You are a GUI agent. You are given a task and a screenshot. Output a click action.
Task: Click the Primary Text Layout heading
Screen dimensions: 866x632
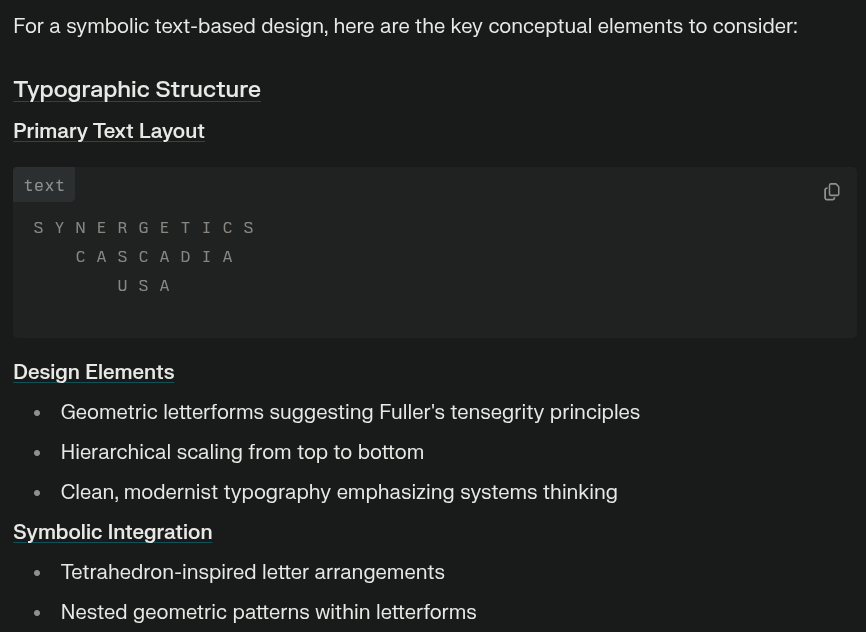[109, 131]
